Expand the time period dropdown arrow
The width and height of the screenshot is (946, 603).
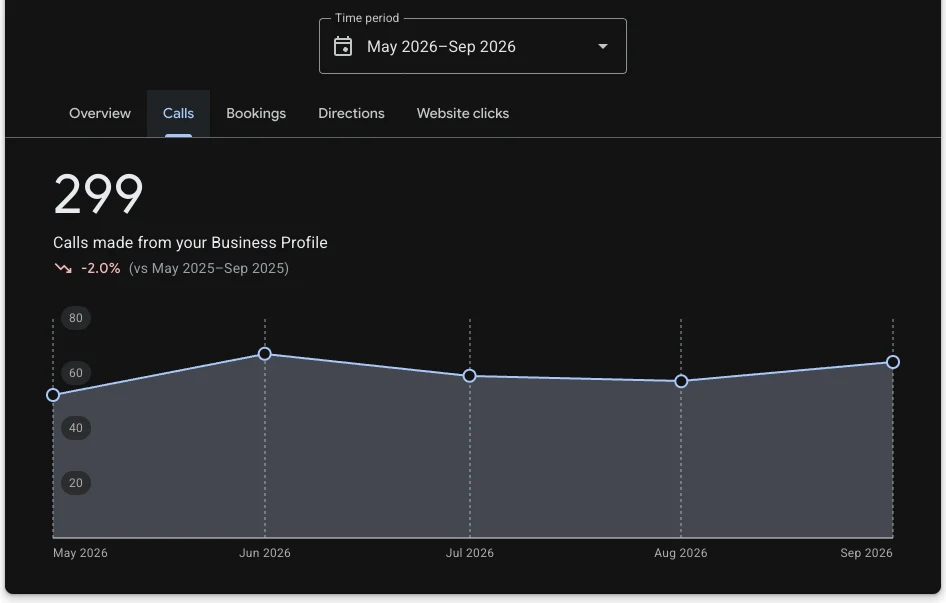coord(602,46)
